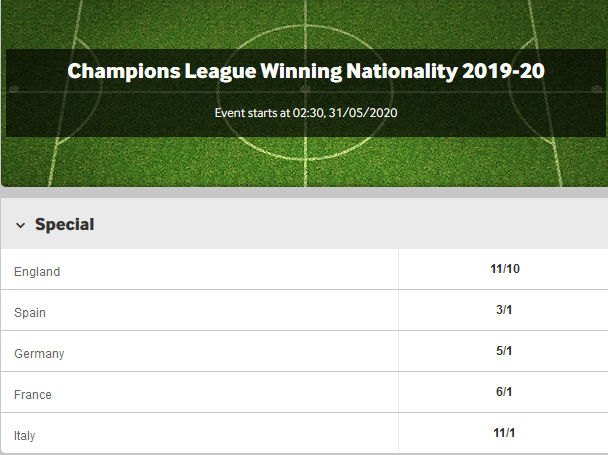The image size is (608, 455).
Task: Click the Germany selection label
Action: [39, 354]
